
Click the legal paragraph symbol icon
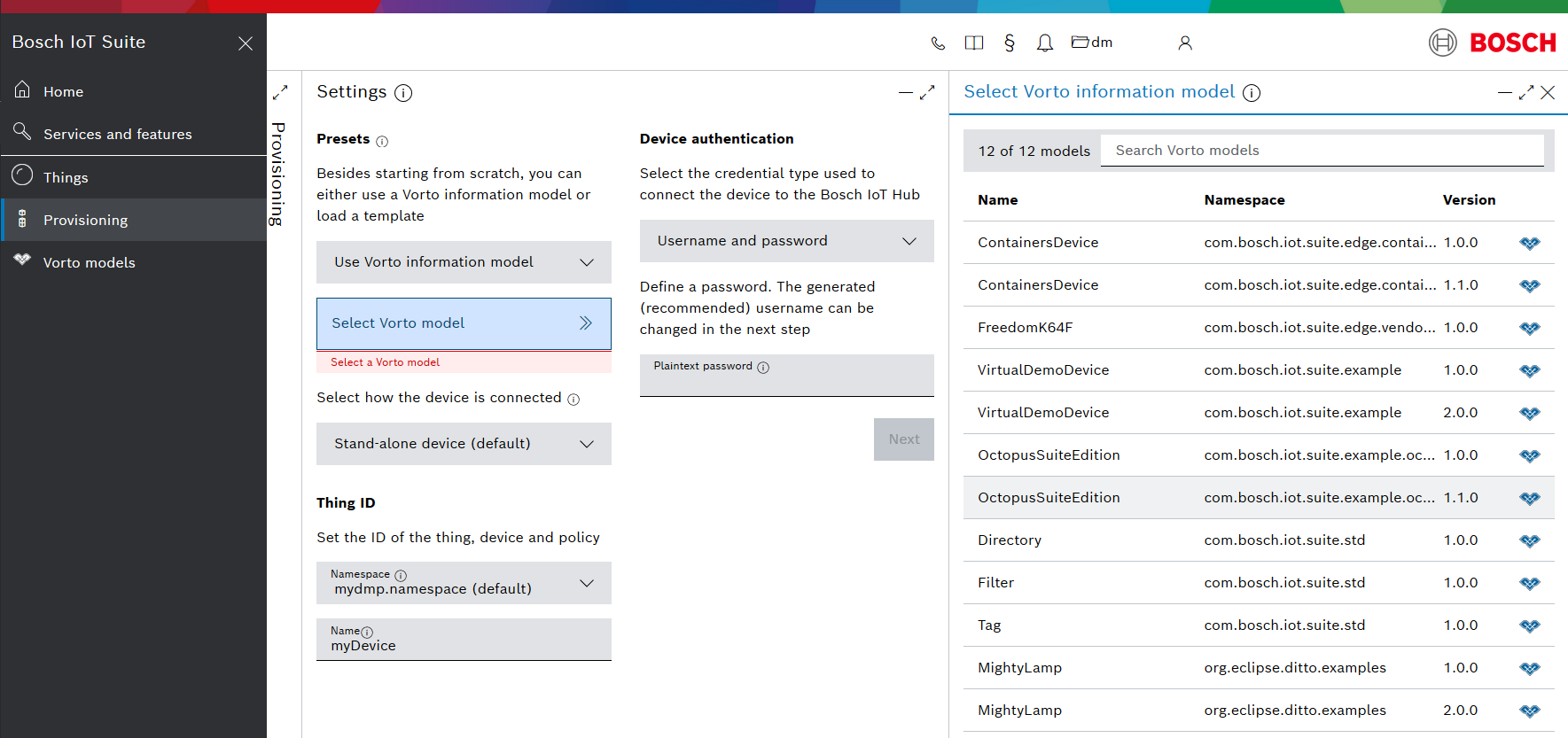[1010, 43]
